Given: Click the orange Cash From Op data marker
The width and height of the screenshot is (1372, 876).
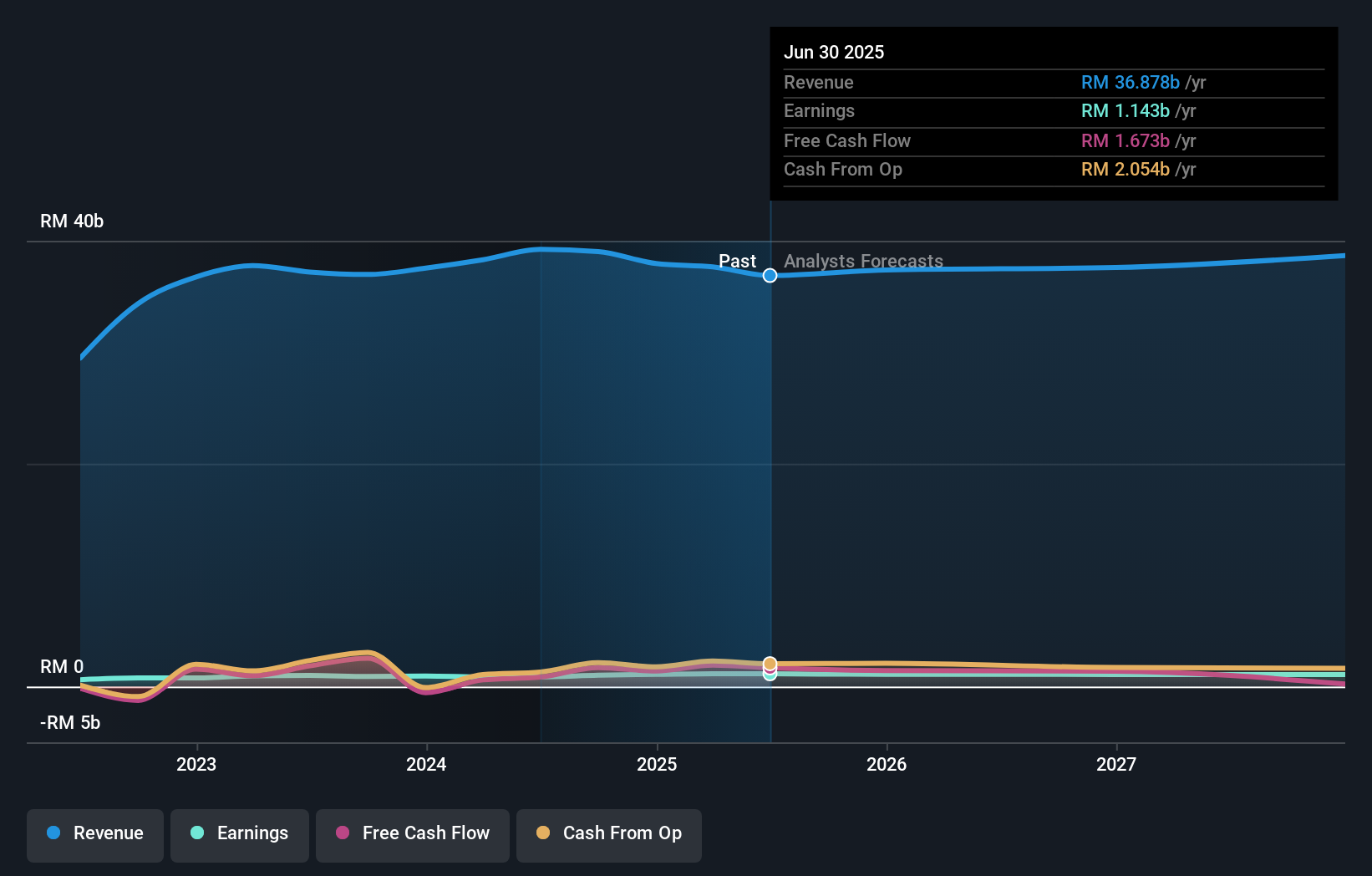Looking at the screenshot, I should pyautogui.click(x=770, y=664).
